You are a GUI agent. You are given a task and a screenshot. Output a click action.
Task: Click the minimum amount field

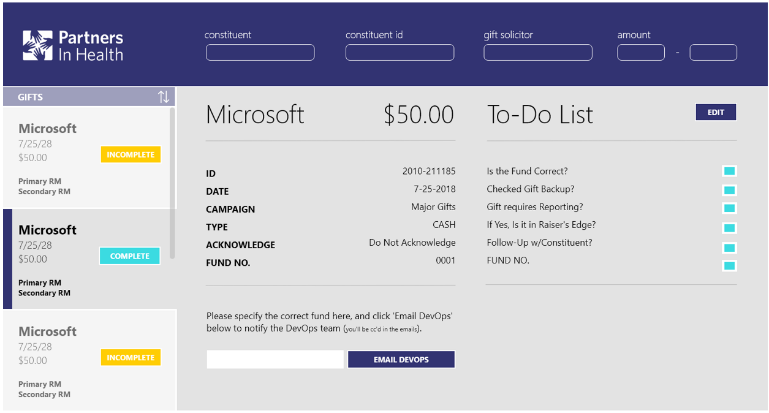(641, 52)
